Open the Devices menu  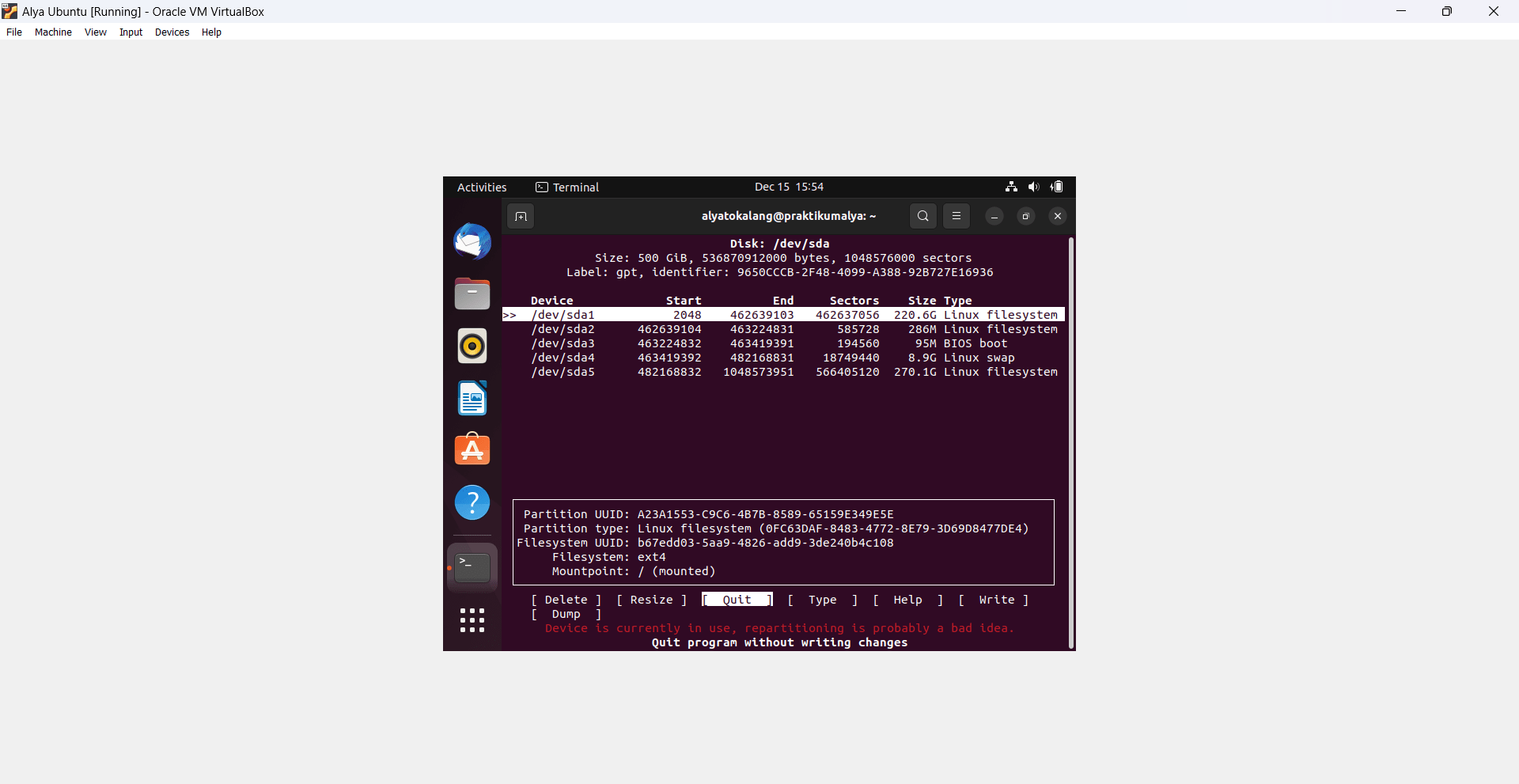[172, 32]
